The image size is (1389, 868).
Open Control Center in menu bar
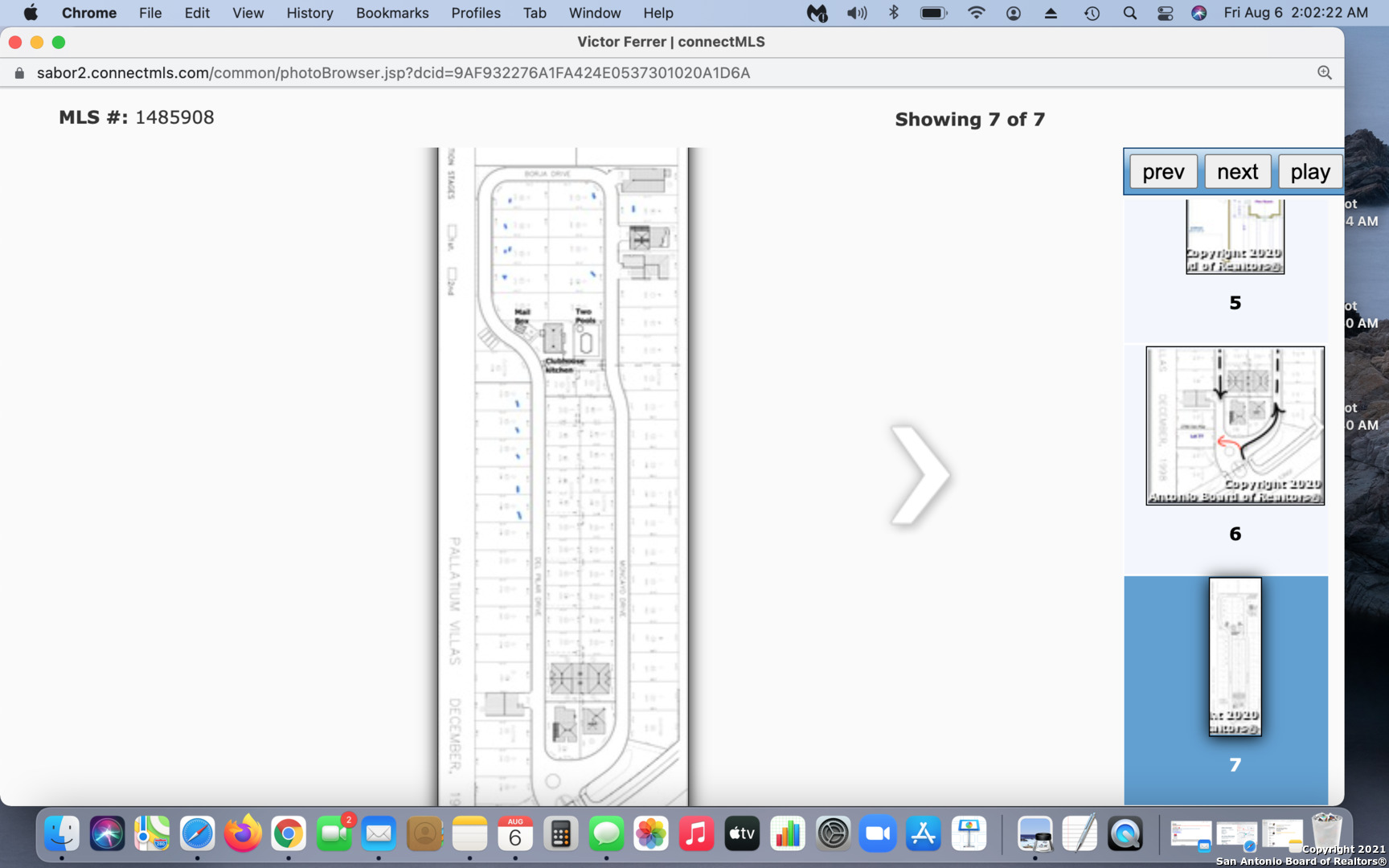pos(1165,13)
